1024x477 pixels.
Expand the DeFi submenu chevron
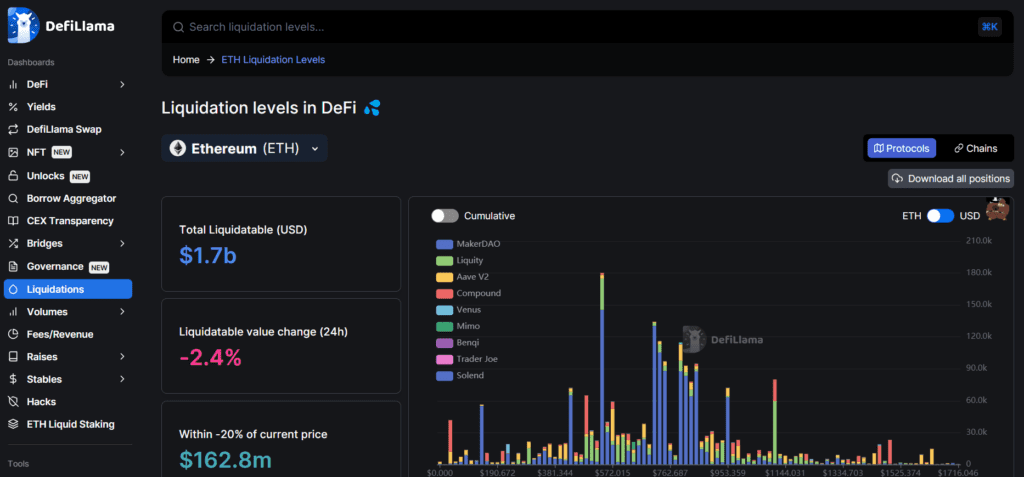122,84
